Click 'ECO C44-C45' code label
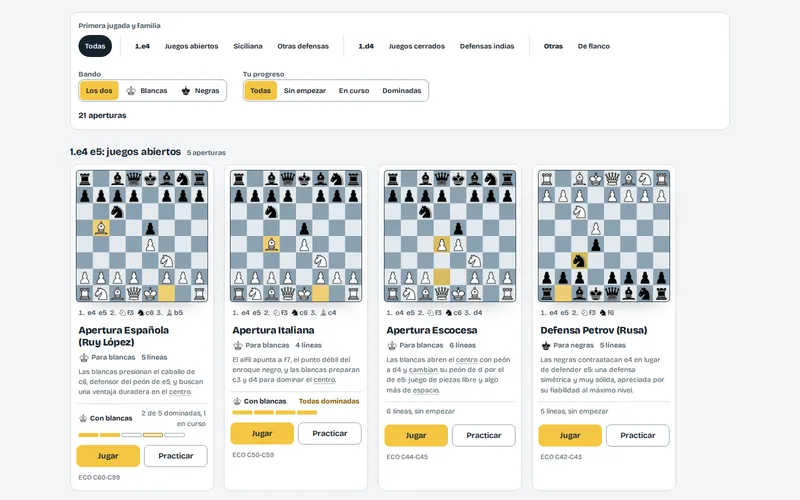Screen dimensions: 800x500 point(407,457)
